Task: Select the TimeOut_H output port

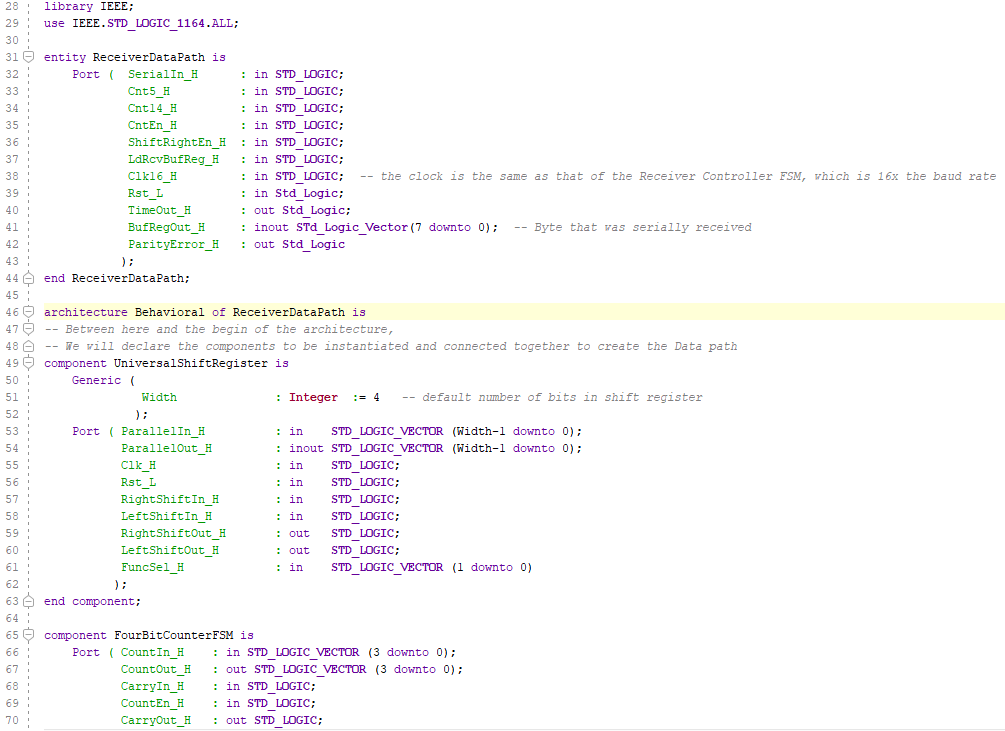Action: click(x=158, y=210)
